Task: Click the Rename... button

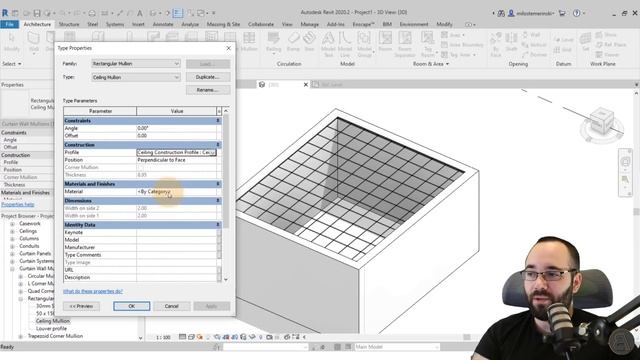Action: tap(208, 90)
